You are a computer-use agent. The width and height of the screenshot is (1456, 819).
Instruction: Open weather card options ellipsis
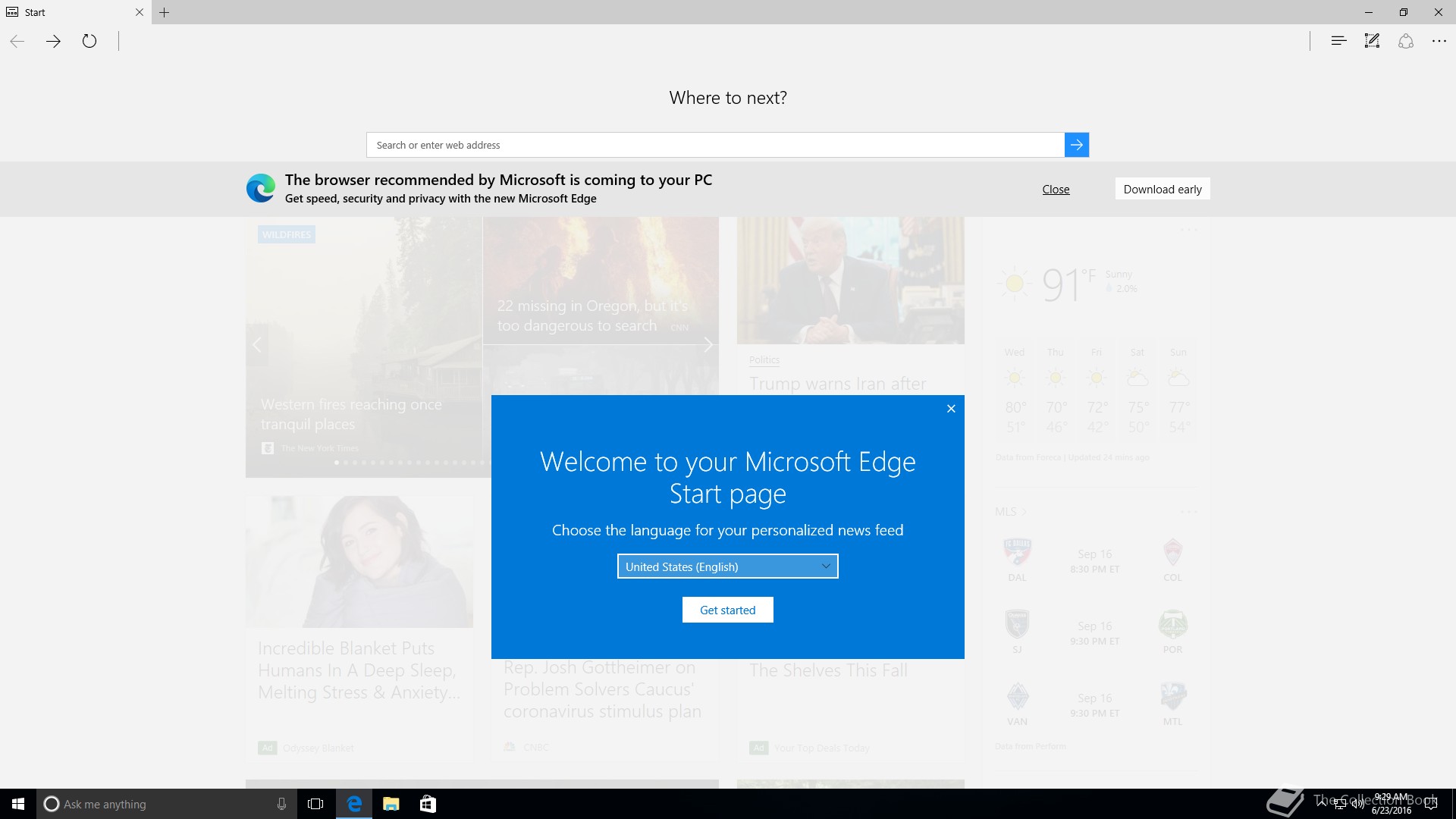coord(1188,229)
